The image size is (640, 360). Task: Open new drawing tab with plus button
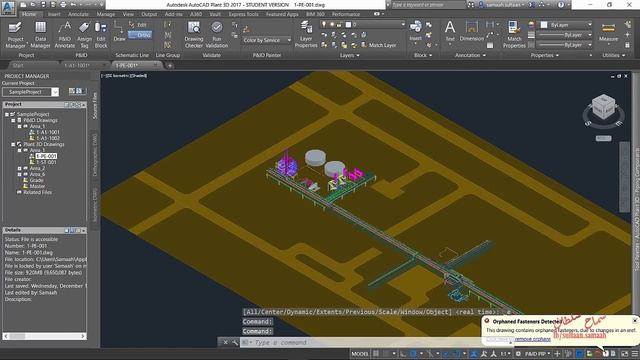point(169,65)
